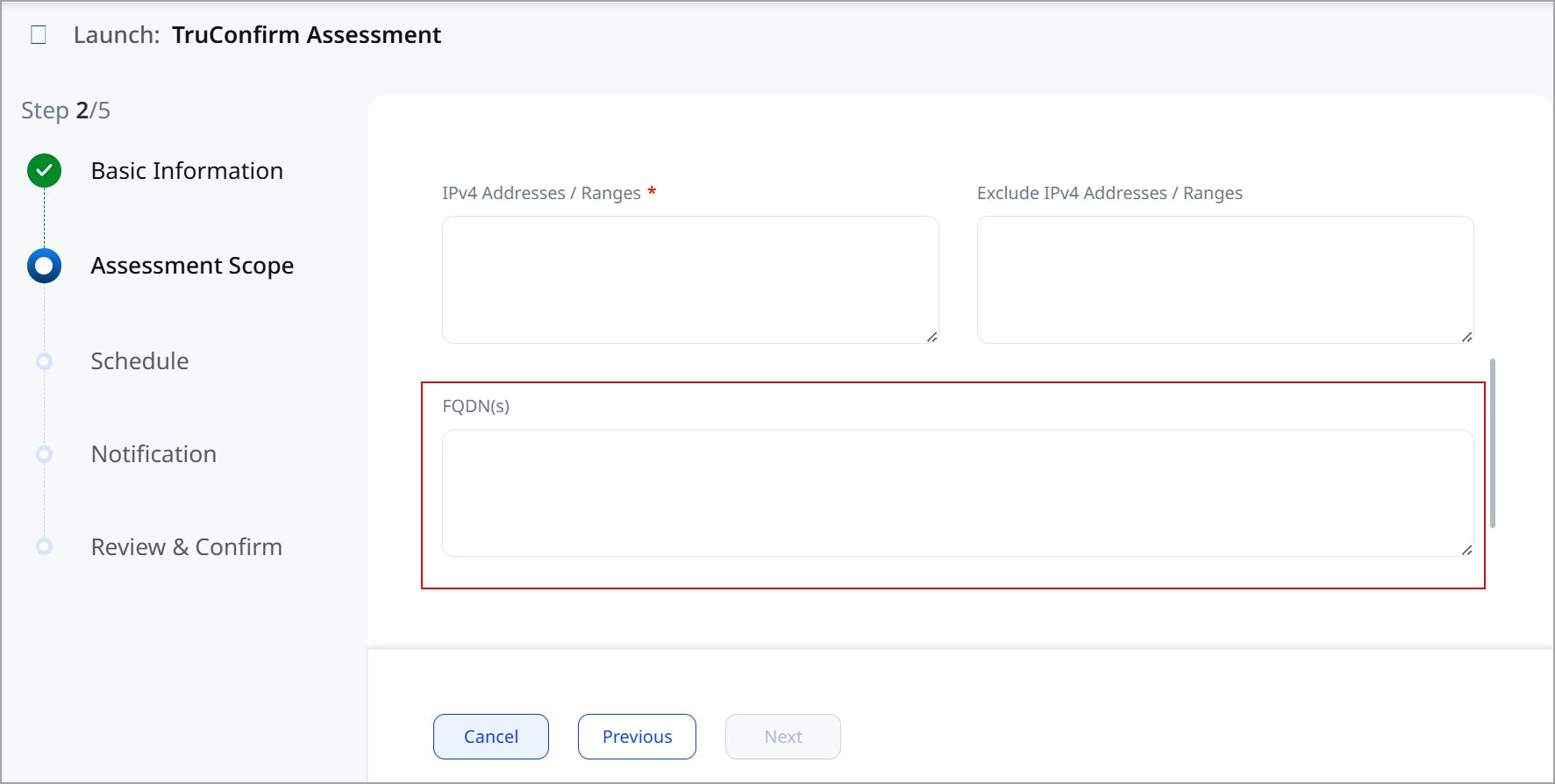Click the Review & Confirm step circle marker

point(44,546)
